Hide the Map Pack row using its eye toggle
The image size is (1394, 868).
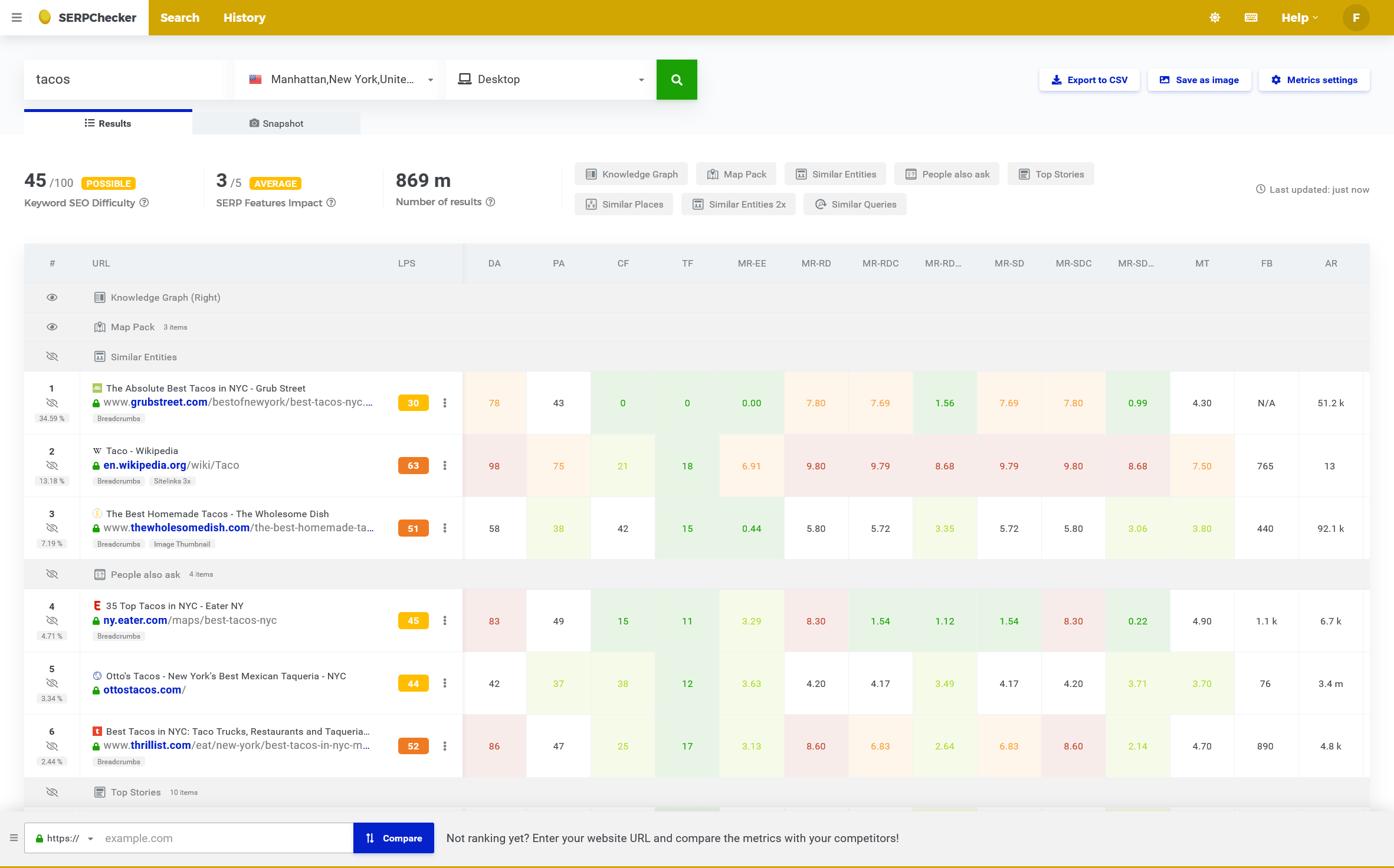(52, 327)
